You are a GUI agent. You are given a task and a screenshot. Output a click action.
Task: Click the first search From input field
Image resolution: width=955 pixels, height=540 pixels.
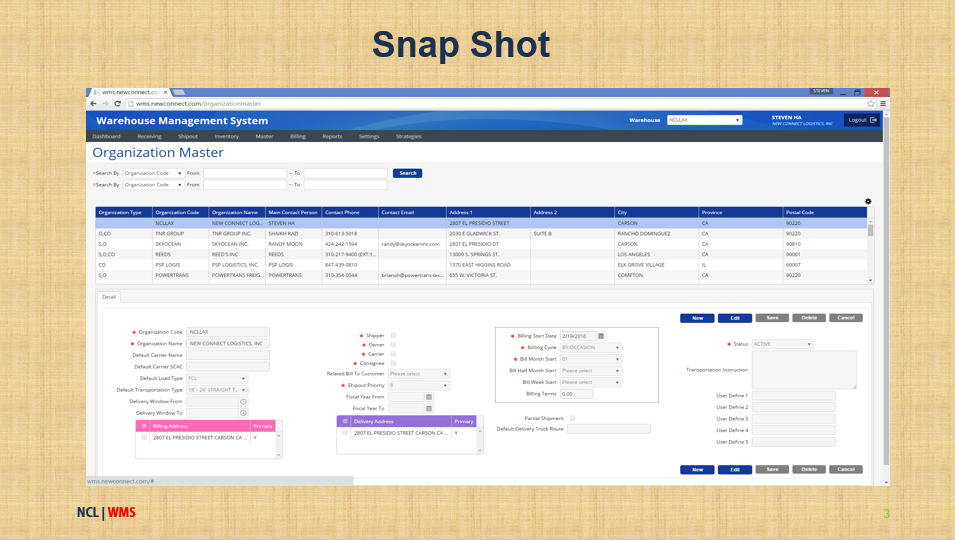pyautogui.click(x=245, y=174)
